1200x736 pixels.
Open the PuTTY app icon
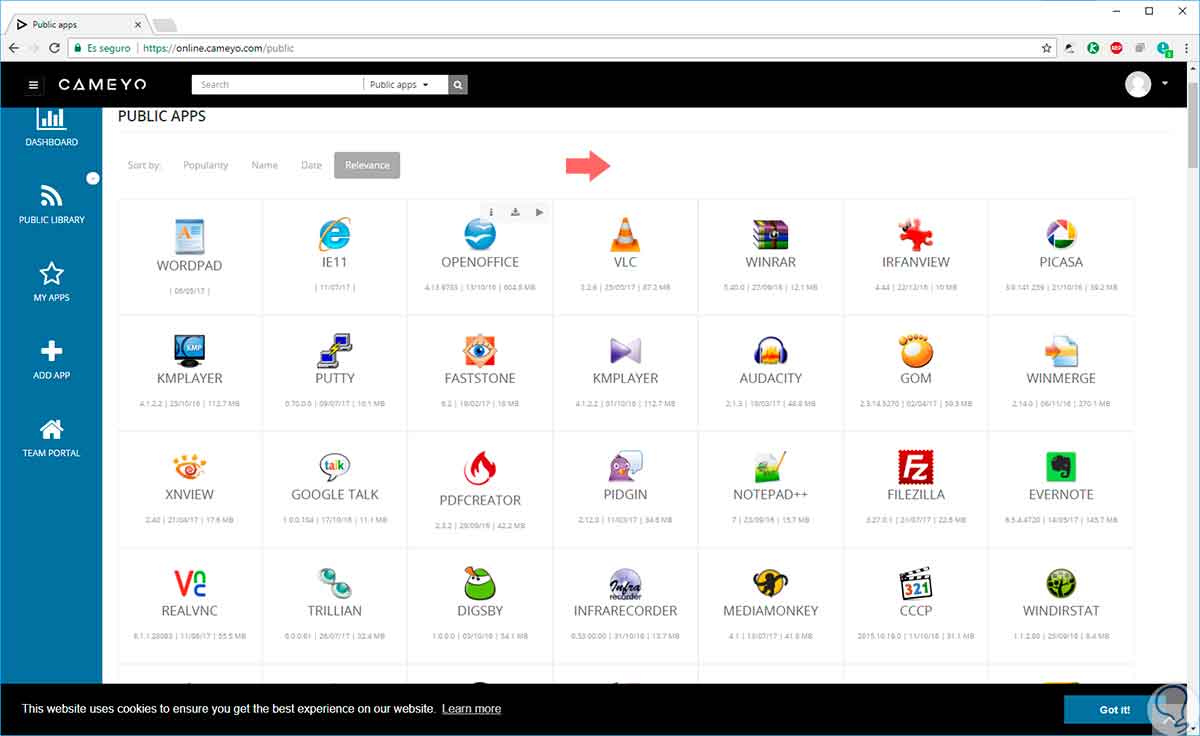(x=334, y=351)
